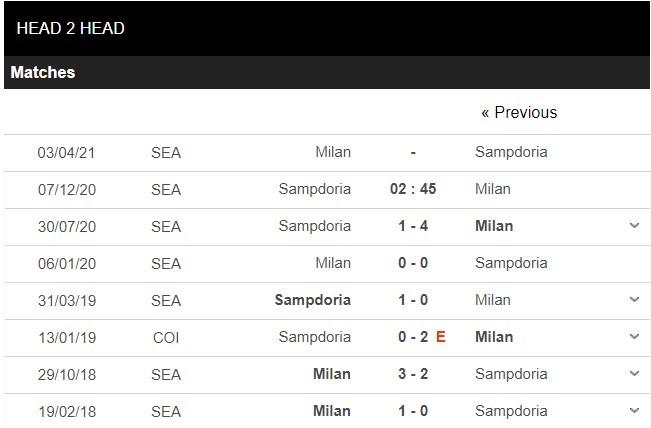This screenshot has width=651, height=428.
Task: Go to « Previous matches
Action: [x=519, y=112]
